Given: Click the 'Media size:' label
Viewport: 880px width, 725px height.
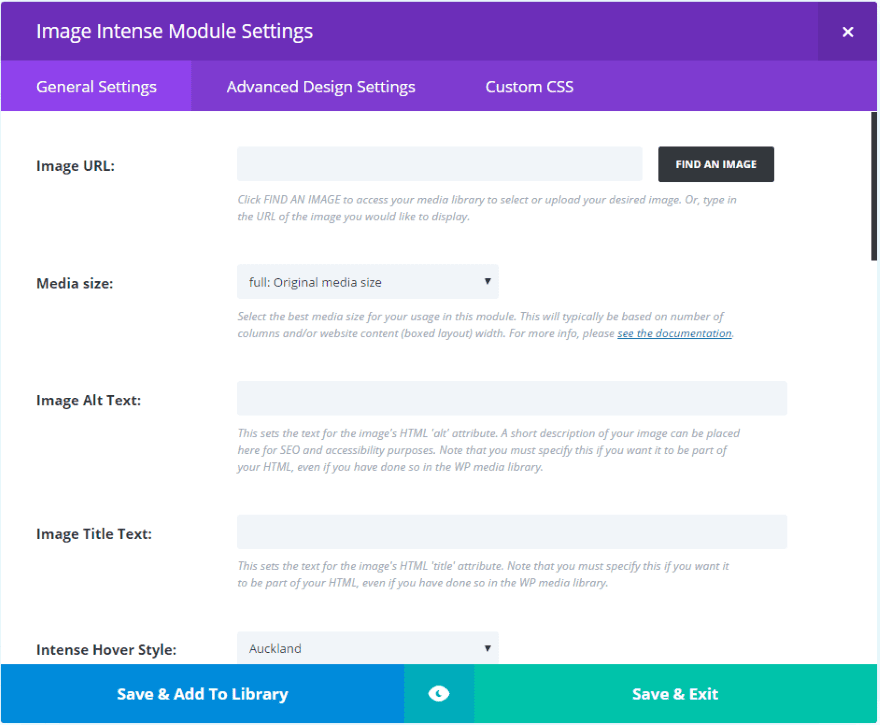Looking at the screenshot, I should (x=74, y=283).
